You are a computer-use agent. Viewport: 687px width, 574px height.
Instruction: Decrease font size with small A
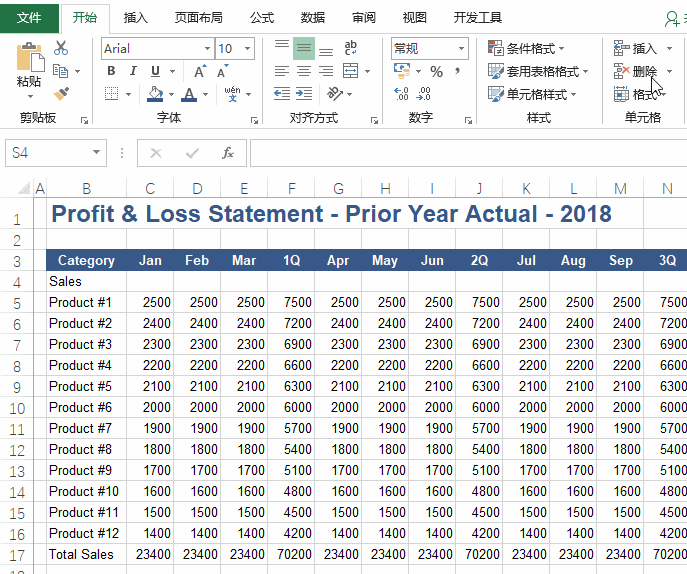222,71
